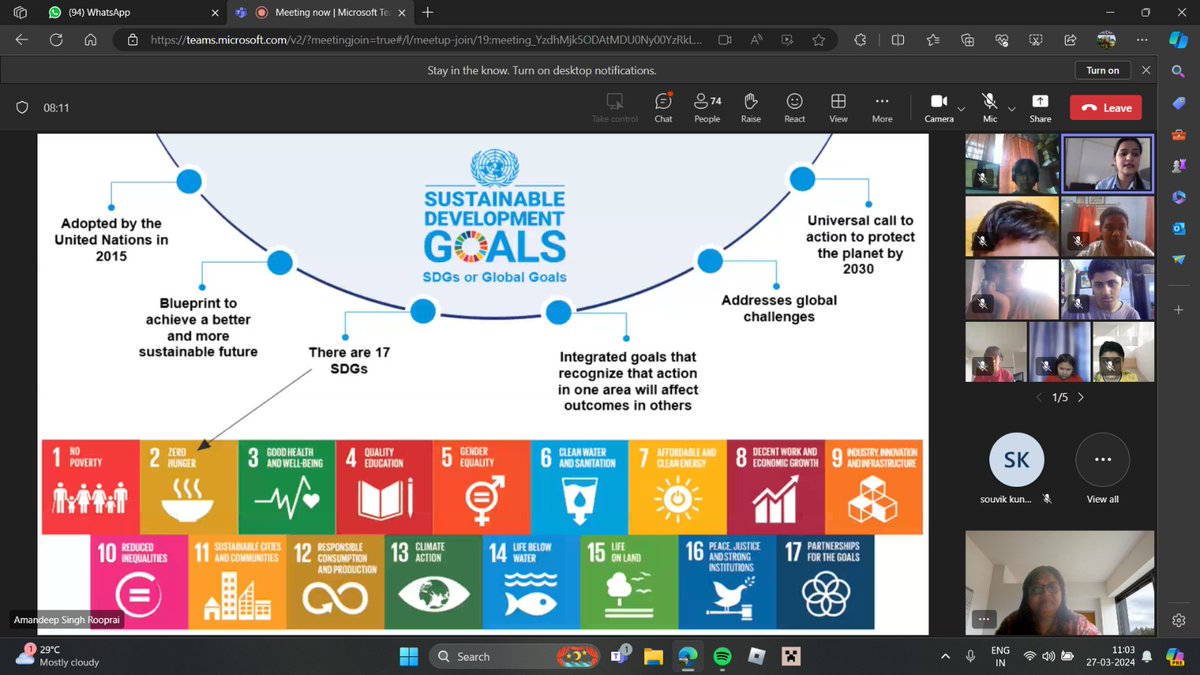Viewport: 1200px width, 675px height.
Task: Open camera permission icon in address bar
Action: click(x=725, y=40)
